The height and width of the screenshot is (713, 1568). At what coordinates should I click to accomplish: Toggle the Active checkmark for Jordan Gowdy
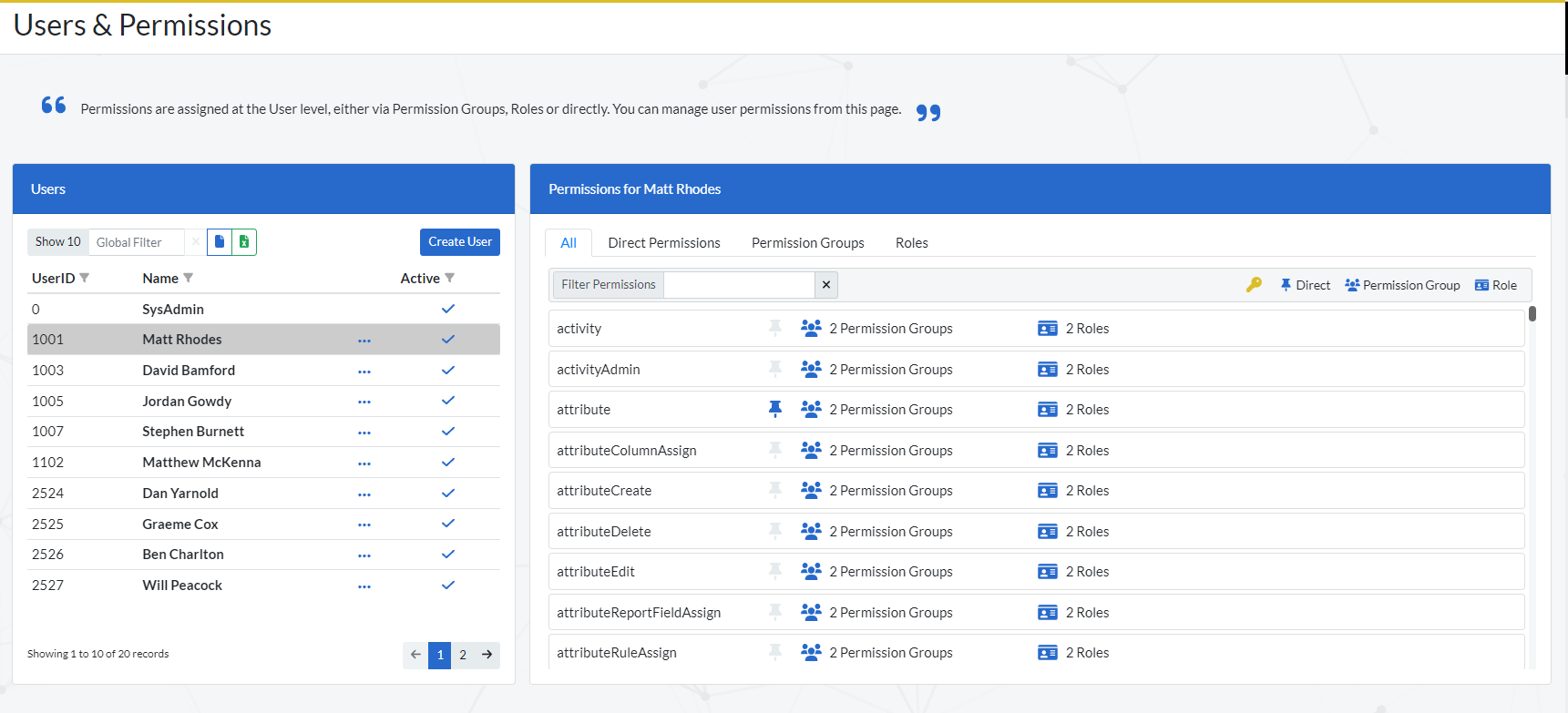tap(448, 401)
